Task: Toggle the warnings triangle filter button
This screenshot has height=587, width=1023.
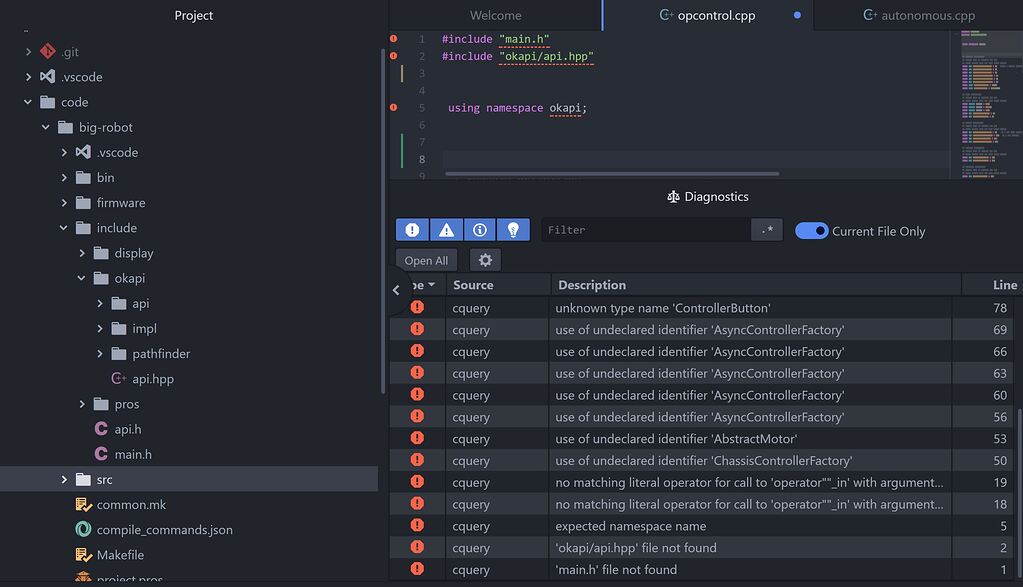Action: 446,230
